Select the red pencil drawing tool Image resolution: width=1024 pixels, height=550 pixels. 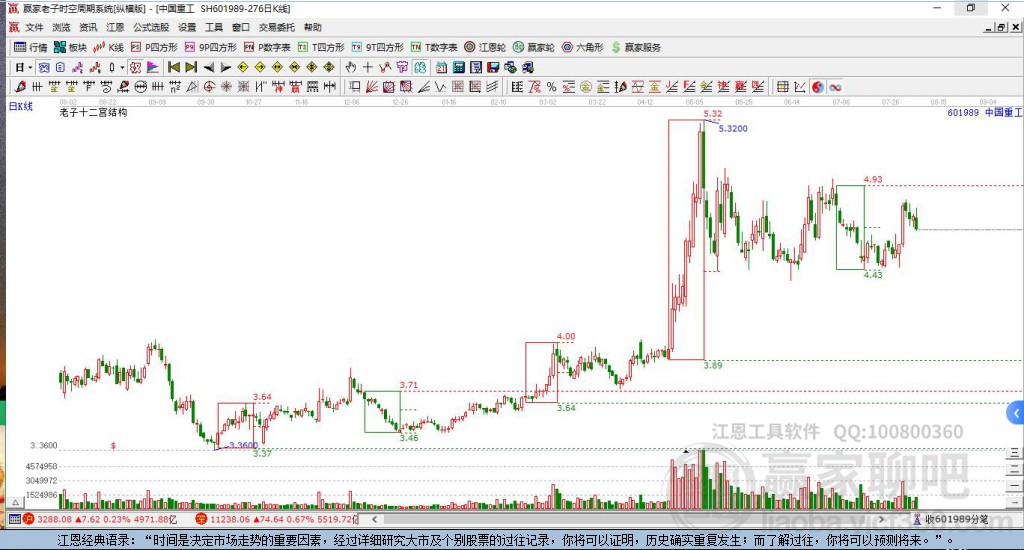click(x=20, y=87)
